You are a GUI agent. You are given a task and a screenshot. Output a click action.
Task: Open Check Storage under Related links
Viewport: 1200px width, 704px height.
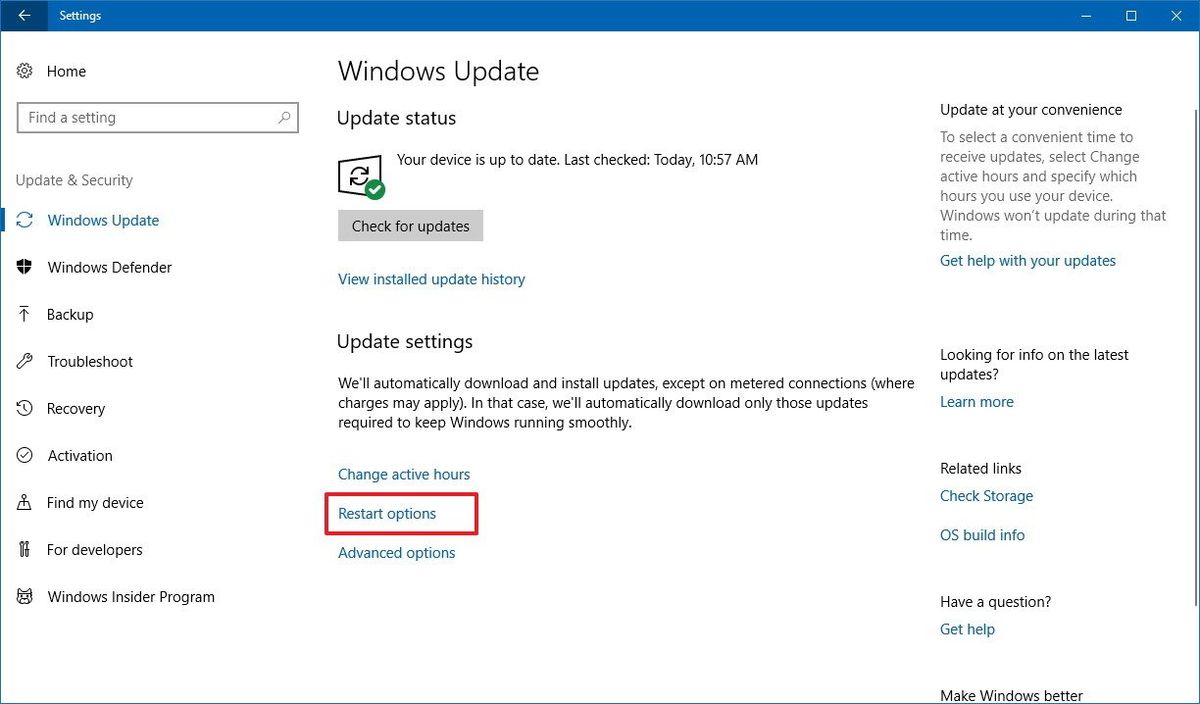coord(986,495)
